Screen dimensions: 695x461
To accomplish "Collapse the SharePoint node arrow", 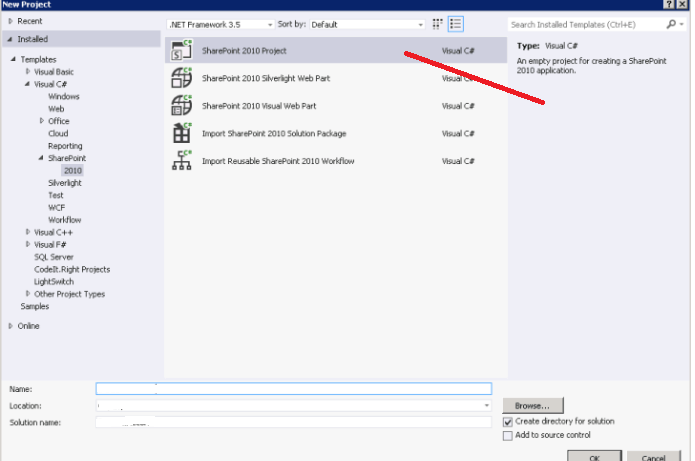I will (41, 158).
